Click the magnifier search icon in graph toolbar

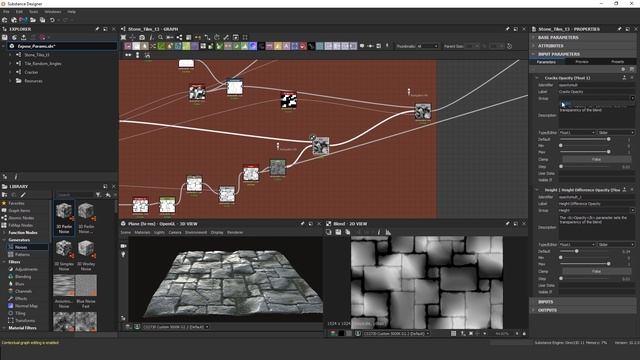160,38
